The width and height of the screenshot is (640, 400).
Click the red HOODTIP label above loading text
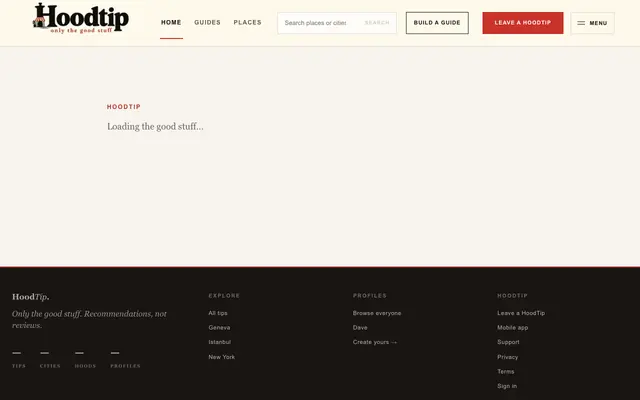(124, 107)
